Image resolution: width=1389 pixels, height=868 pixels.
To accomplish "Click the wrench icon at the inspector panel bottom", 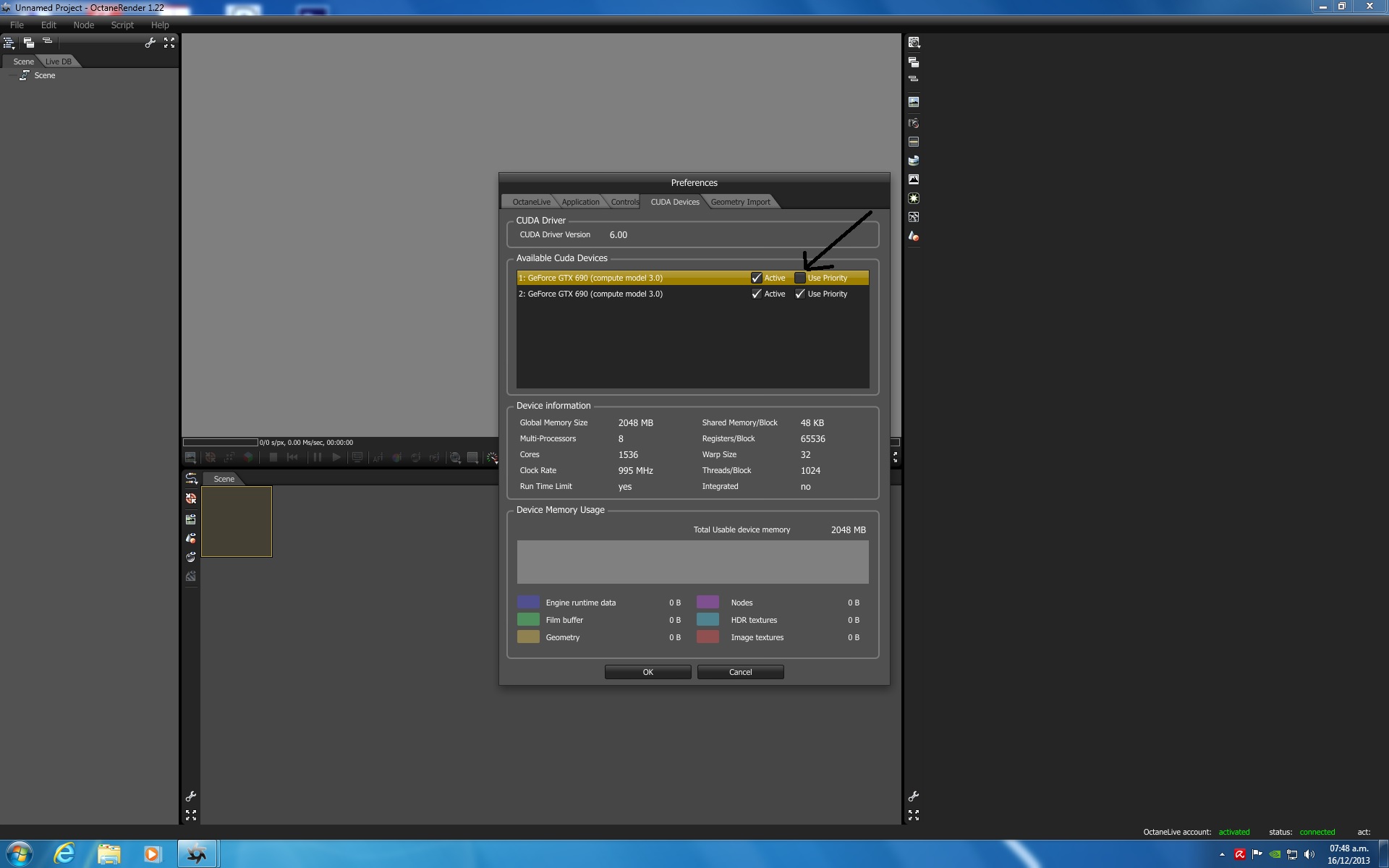I will (x=914, y=796).
